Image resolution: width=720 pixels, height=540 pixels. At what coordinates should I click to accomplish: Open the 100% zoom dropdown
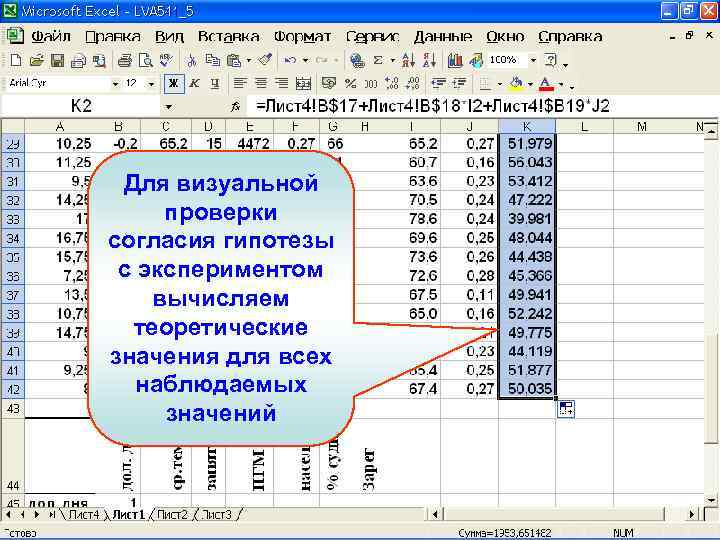pos(533,60)
